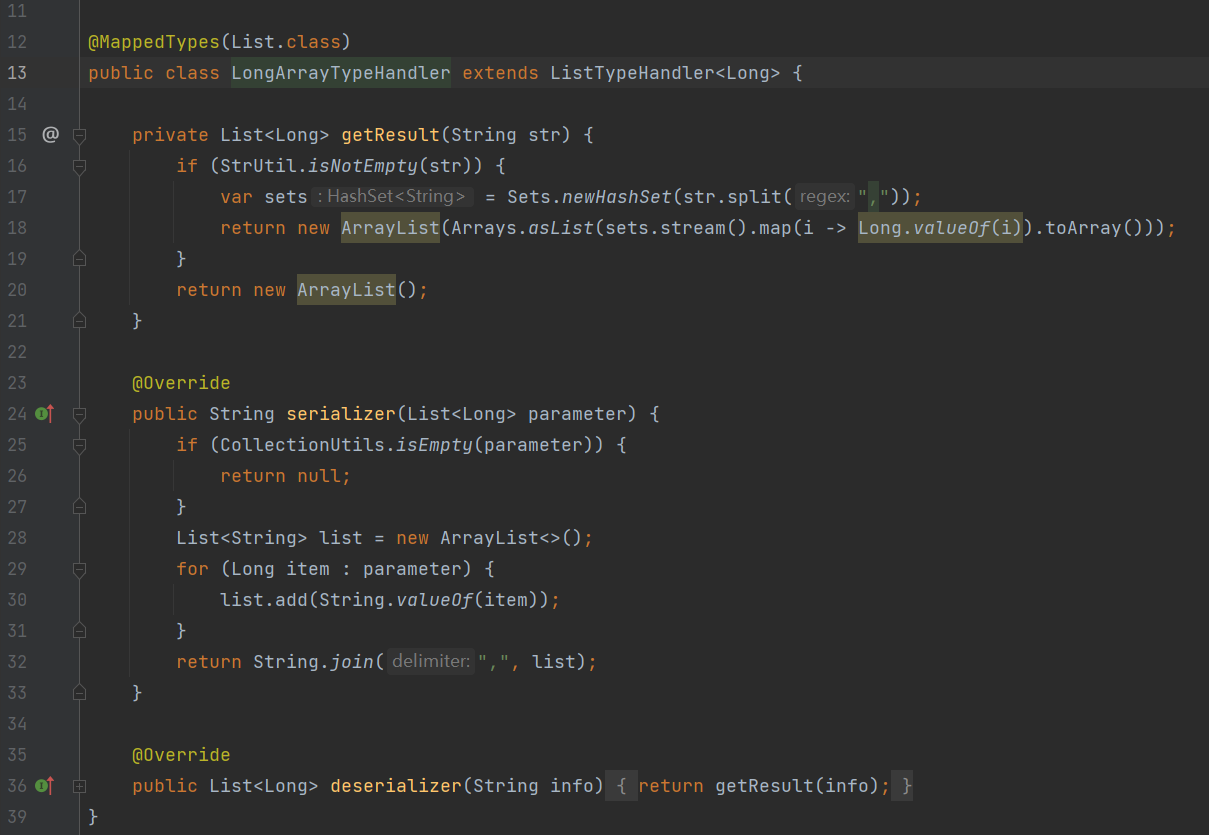Click the LongArrayTypeHandler class name

(340, 73)
